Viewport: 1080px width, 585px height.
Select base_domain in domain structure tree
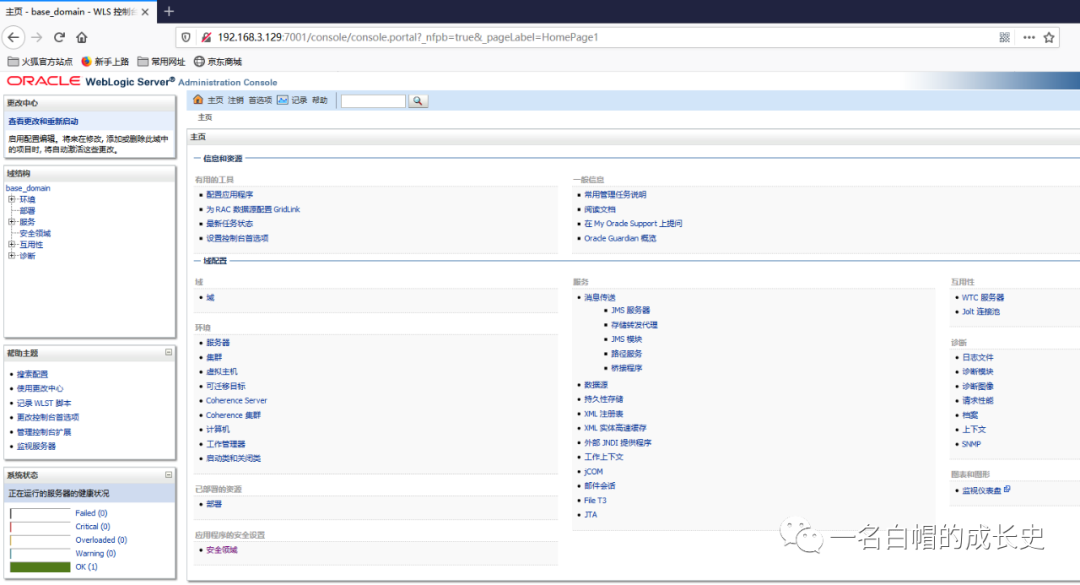tap(28, 188)
